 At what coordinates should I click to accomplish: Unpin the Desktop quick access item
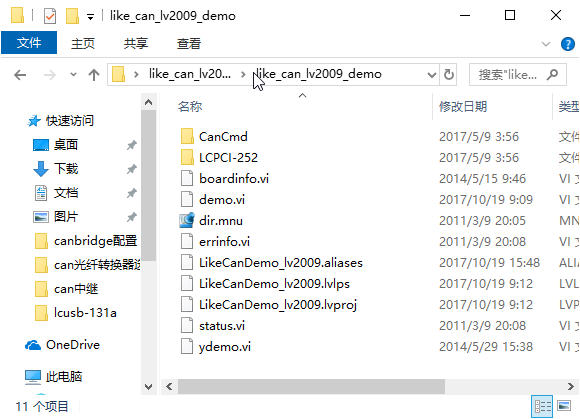(132, 145)
